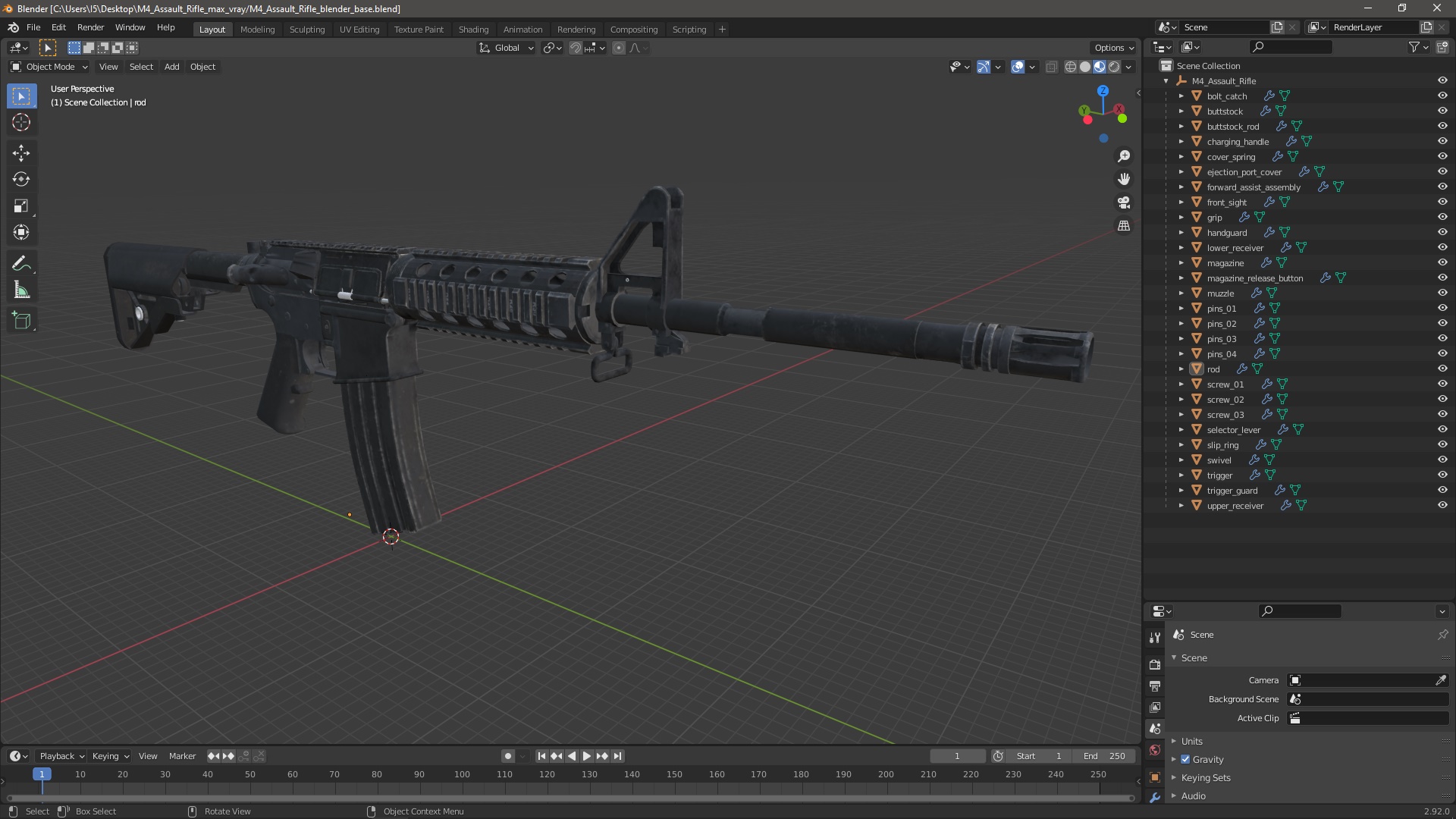
Task: Open Object properties tab icon
Action: (x=1155, y=777)
